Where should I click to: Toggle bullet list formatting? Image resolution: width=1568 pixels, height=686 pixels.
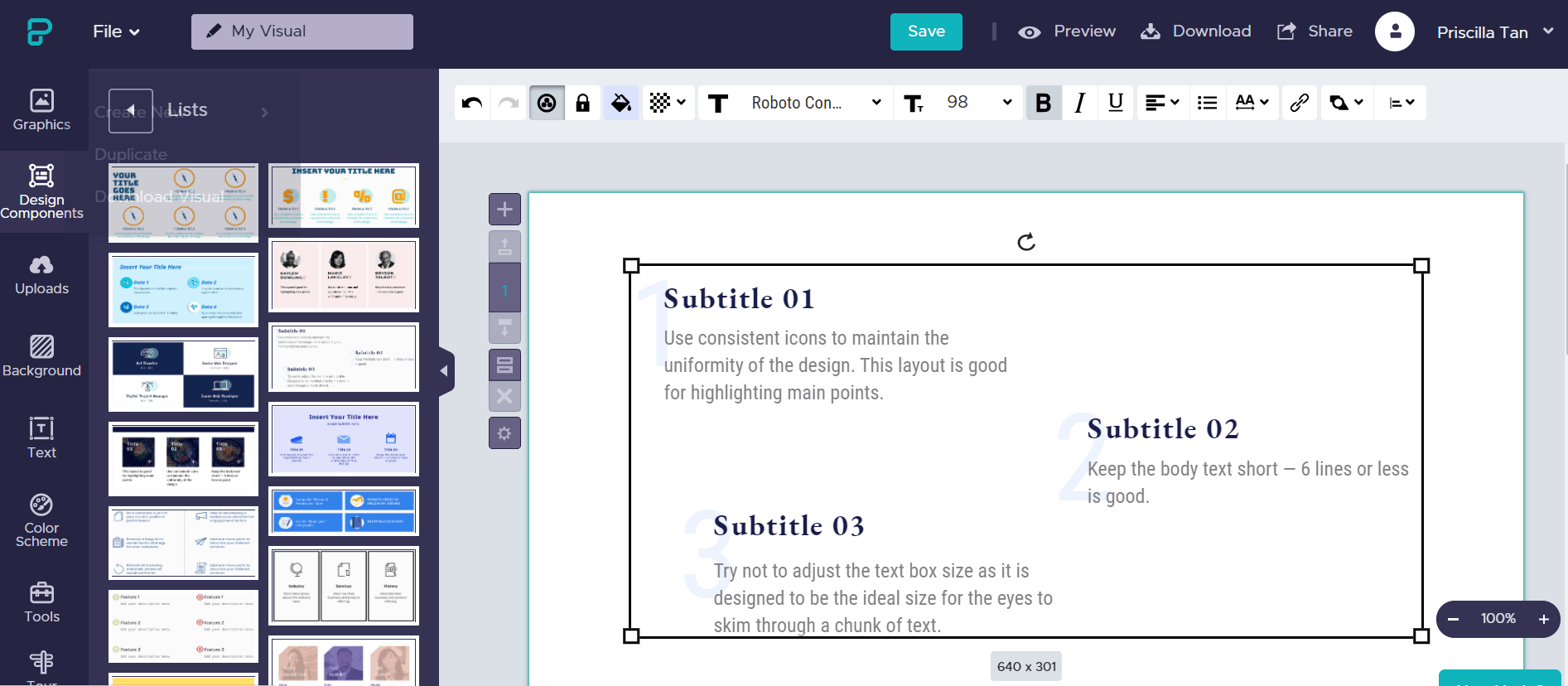[1208, 103]
